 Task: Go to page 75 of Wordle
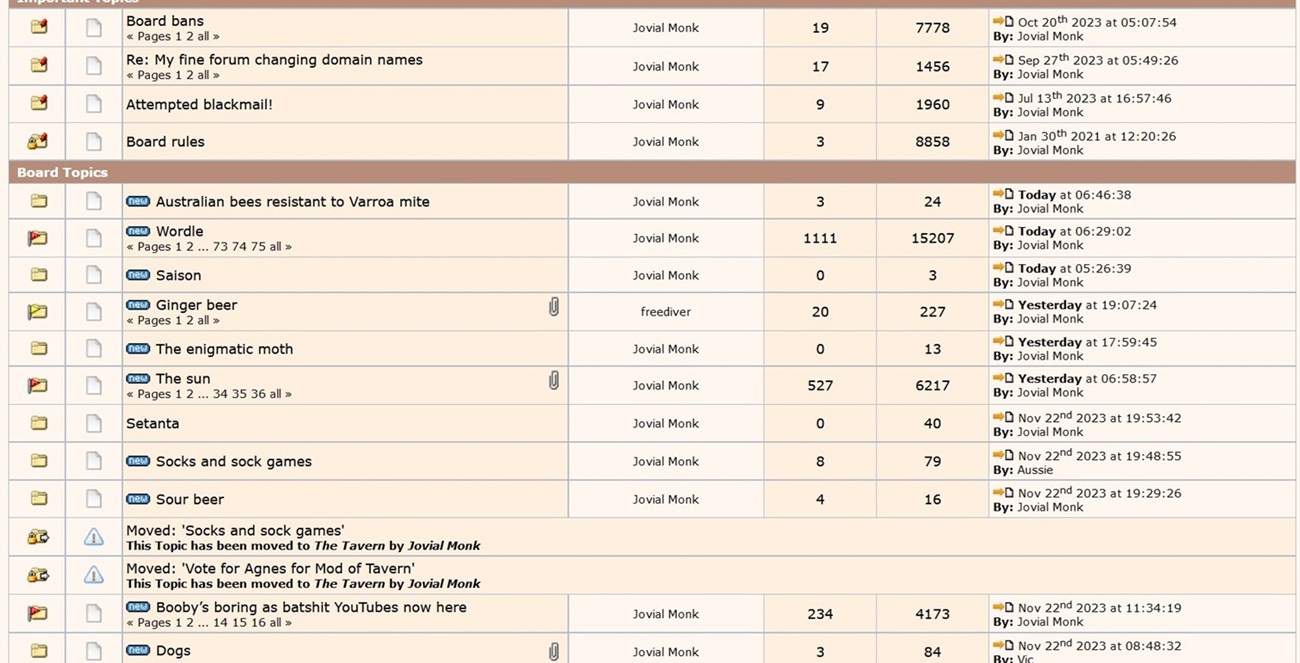258,247
